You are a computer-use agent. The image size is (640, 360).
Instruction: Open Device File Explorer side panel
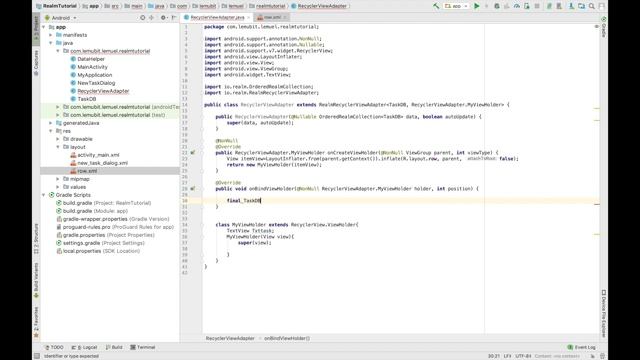pyautogui.click(x=604, y=313)
